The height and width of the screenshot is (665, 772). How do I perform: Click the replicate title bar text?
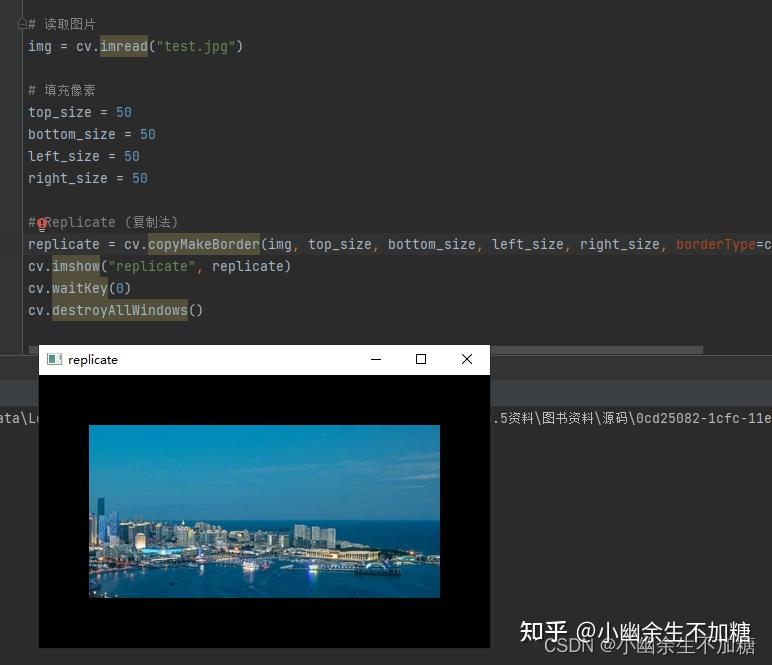point(93,360)
